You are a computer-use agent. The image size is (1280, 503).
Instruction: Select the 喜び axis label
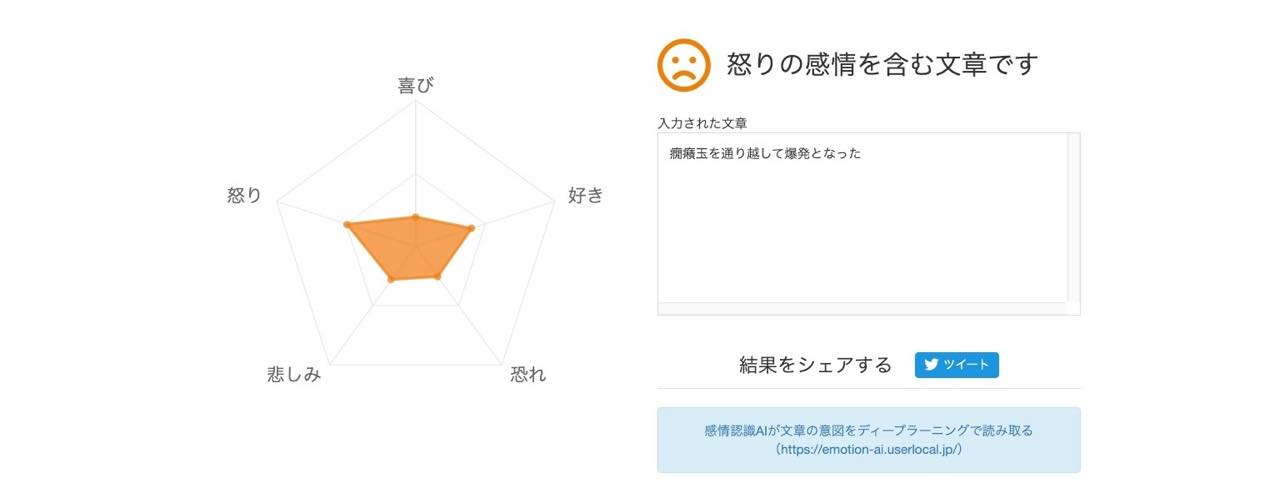[x=416, y=85]
